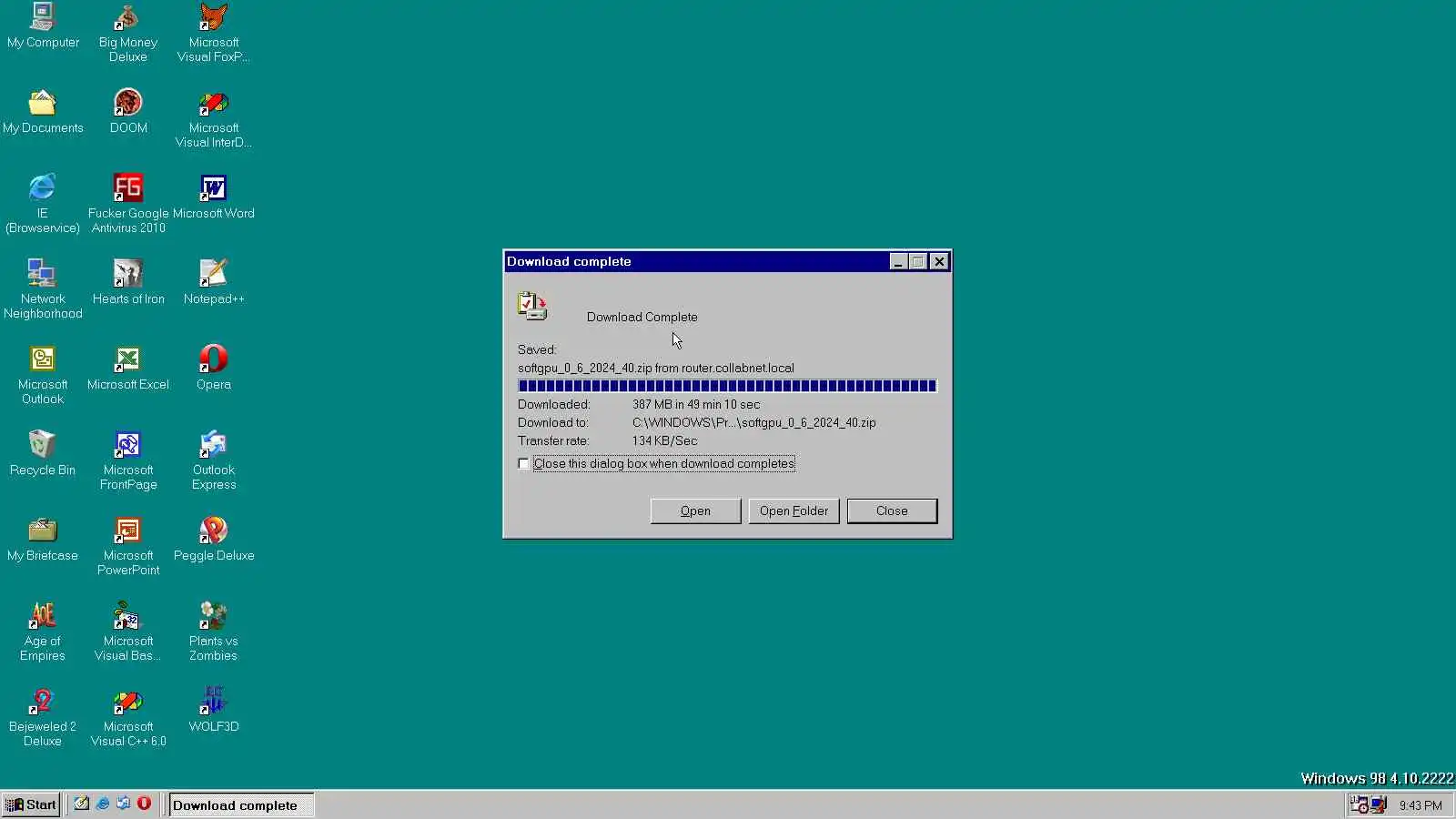Click the '134 KB/Sec' transfer rate value

664,440
